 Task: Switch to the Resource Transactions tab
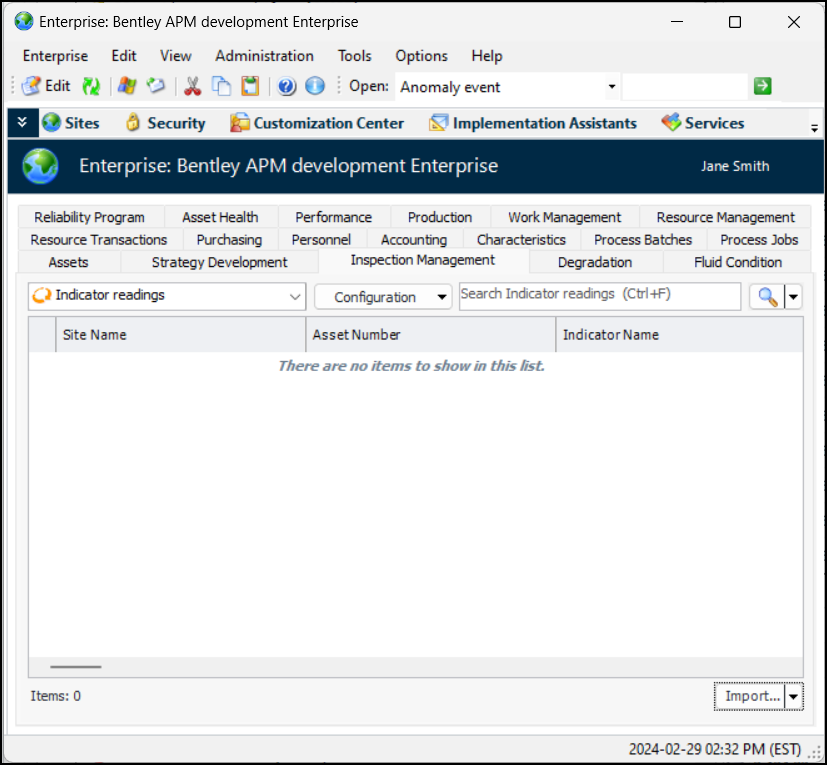(x=99, y=240)
